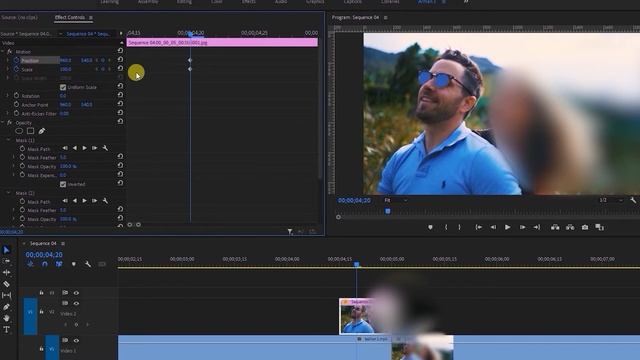
Task: Toggle Position animation stopwatch
Action: pos(16,60)
